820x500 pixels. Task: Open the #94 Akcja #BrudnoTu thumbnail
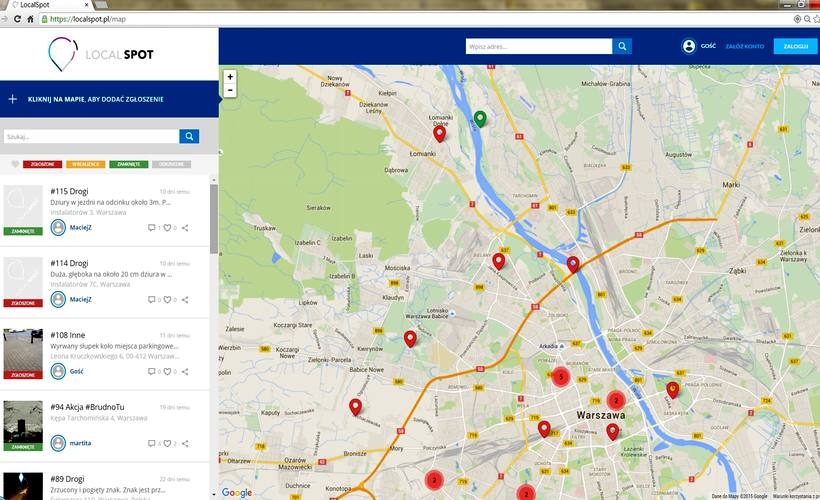coord(23,423)
